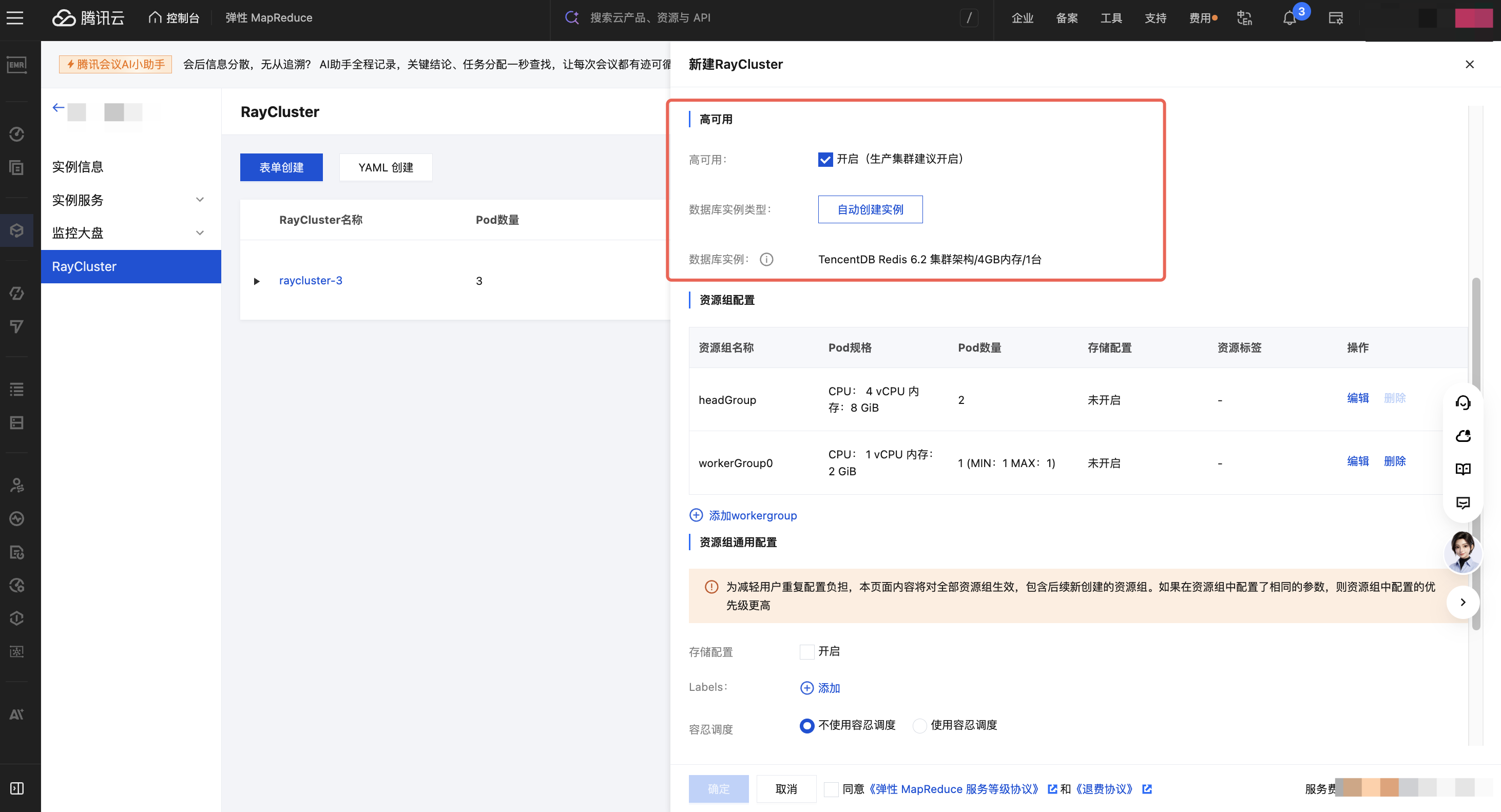The width and height of the screenshot is (1501, 812).
Task: Tick the 同意 service agreement checkbox
Action: tap(831, 789)
